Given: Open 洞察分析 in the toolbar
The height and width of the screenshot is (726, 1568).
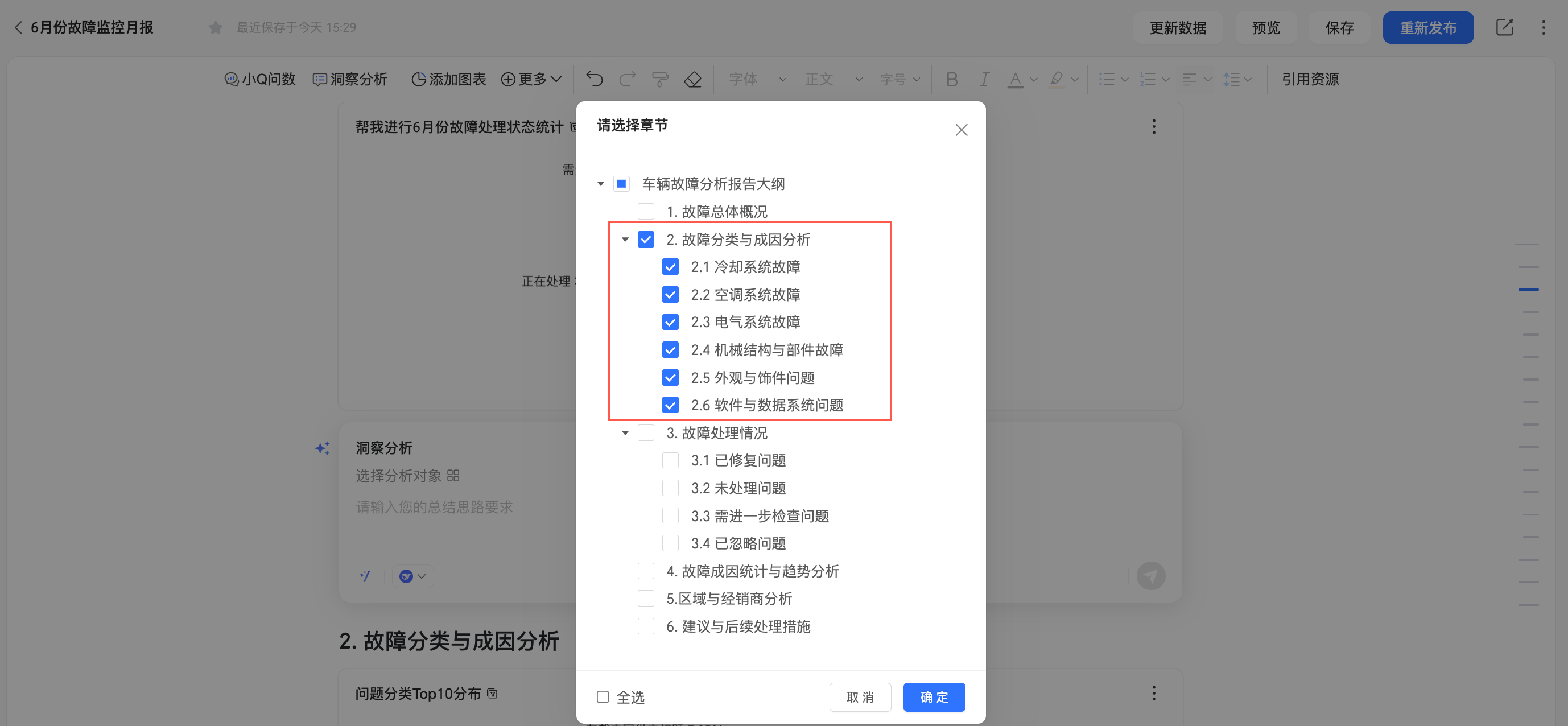Looking at the screenshot, I should (x=350, y=79).
